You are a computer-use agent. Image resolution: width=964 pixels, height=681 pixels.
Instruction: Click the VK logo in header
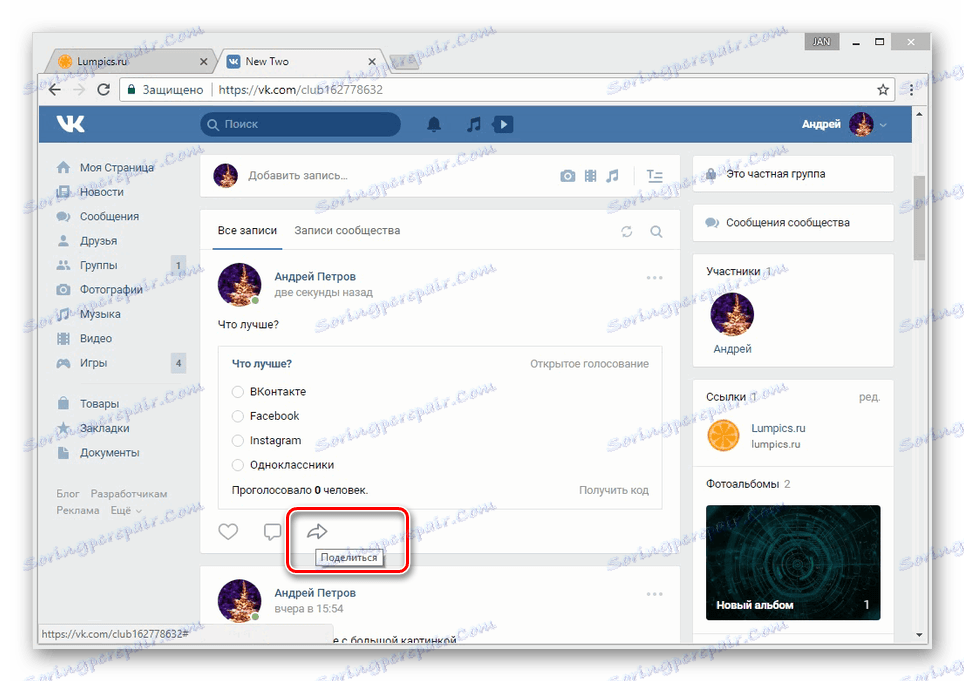[x=71, y=124]
